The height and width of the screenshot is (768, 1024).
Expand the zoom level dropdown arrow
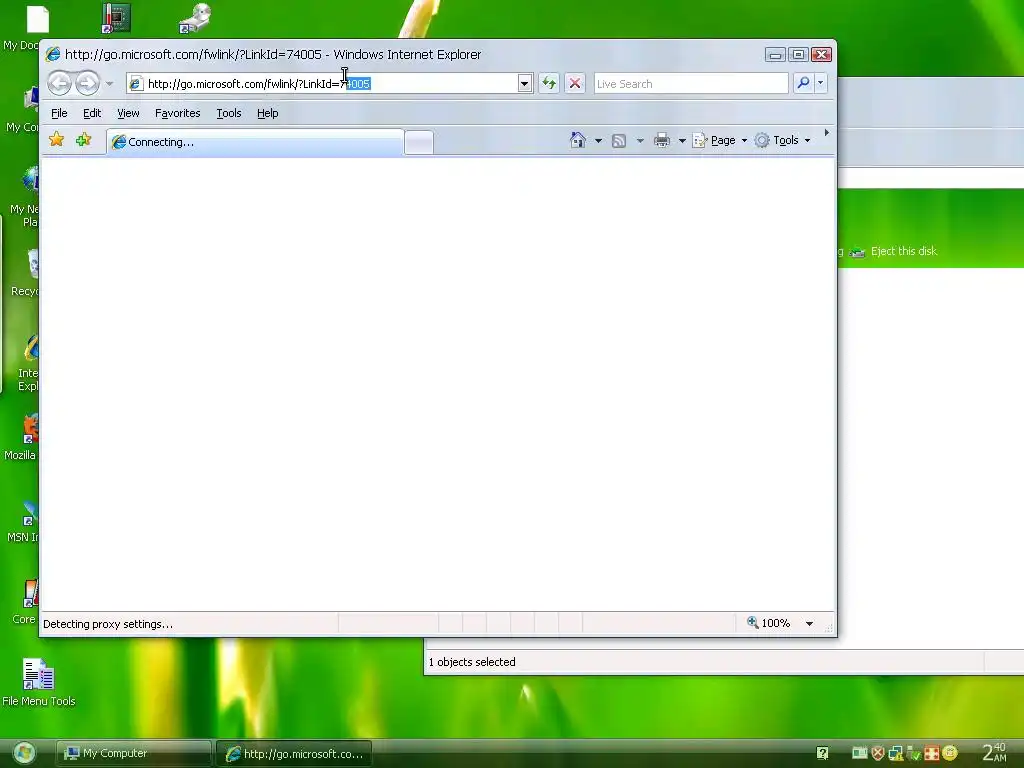pyautogui.click(x=809, y=624)
